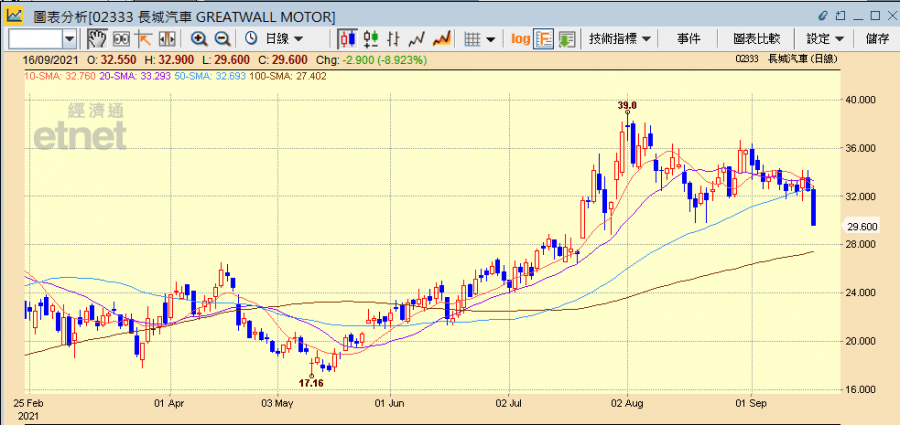
Task: Toggle logarithmic scale with log button
Action: pyautogui.click(x=520, y=38)
